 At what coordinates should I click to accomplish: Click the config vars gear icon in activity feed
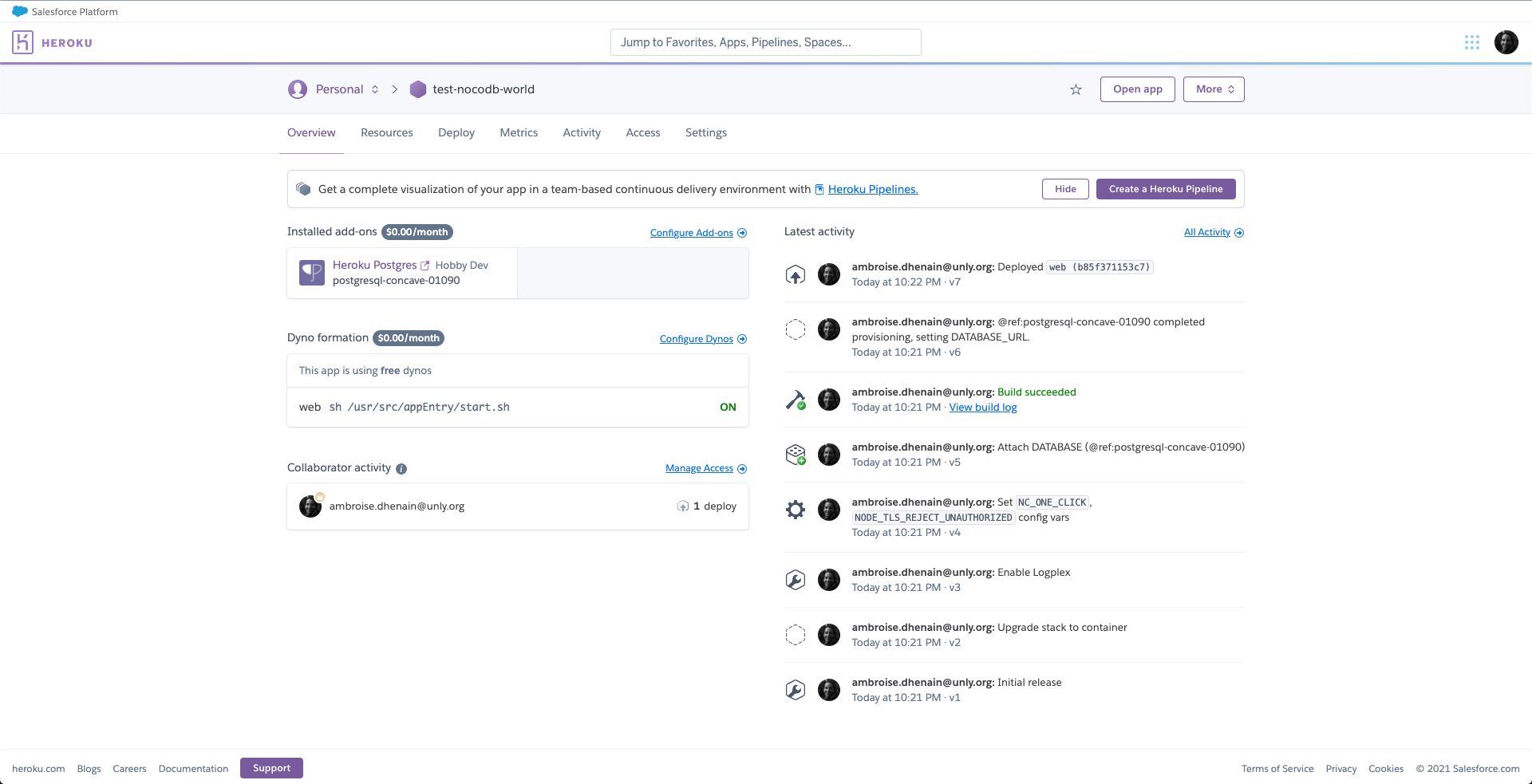click(x=795, y=509)
